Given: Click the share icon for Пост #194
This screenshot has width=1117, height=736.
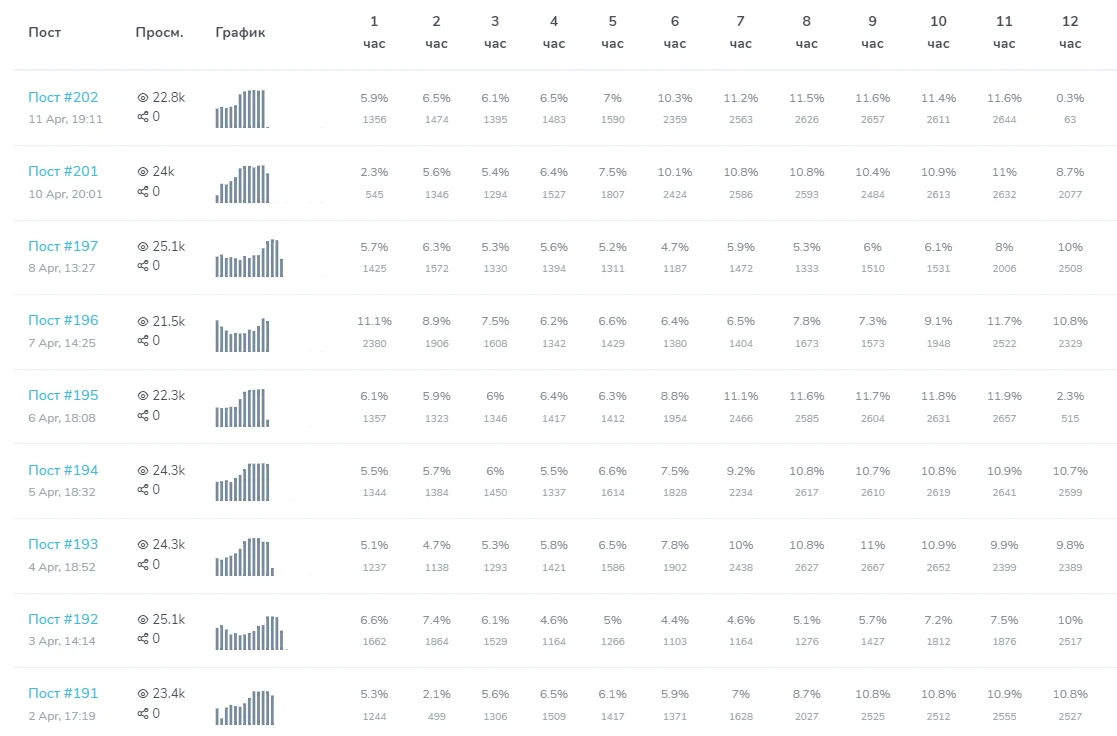Looking at the screenshot, I should tap(142, 490).
